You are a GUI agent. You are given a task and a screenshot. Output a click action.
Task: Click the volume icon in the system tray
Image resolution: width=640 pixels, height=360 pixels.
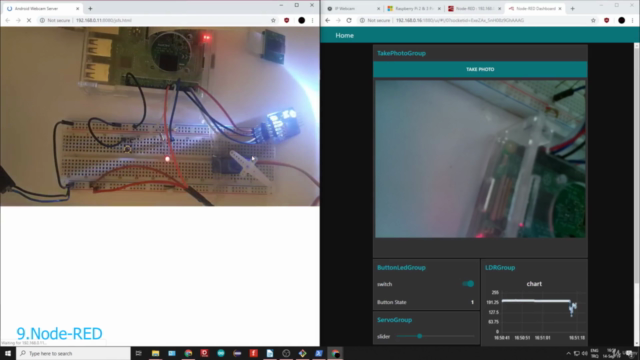[x=584, y=353]
